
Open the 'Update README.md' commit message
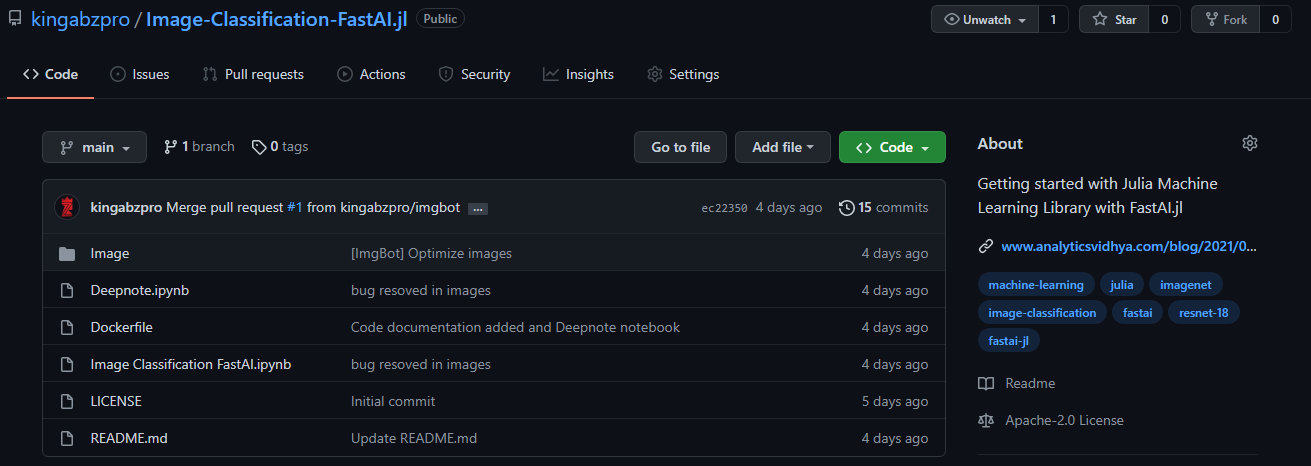click(x=414, y=439)
